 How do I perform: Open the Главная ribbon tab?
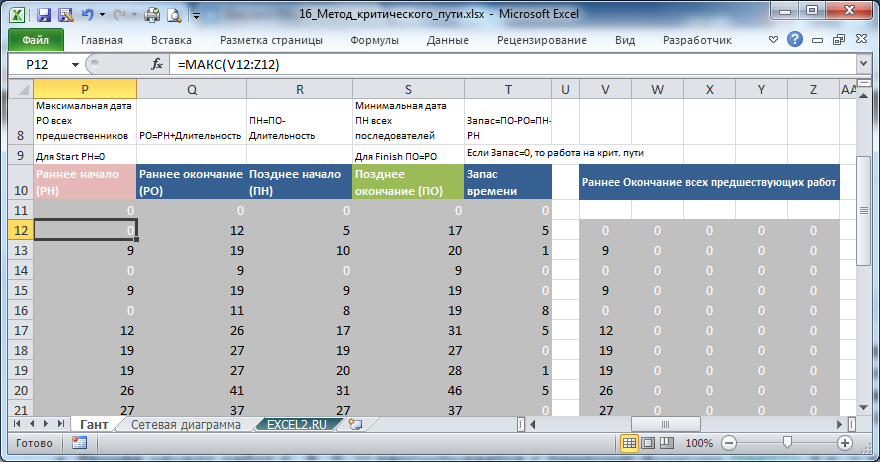click(102, 40)
